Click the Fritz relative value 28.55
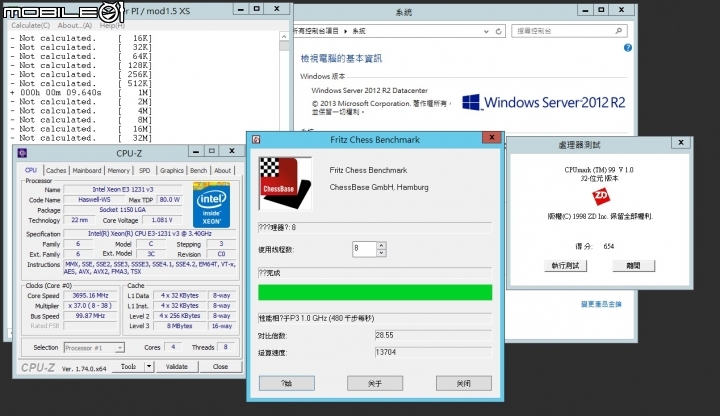Screen dimensions: 720x416 (433, 335)
